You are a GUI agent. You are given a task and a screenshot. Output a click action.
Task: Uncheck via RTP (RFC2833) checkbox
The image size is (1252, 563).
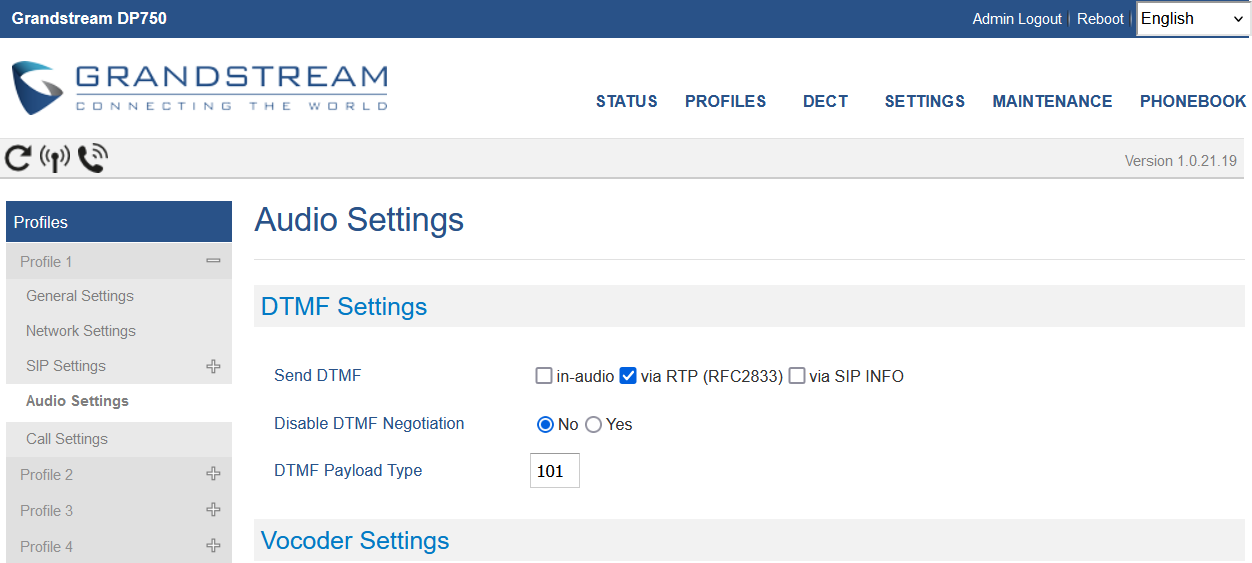tap(628, 376)
